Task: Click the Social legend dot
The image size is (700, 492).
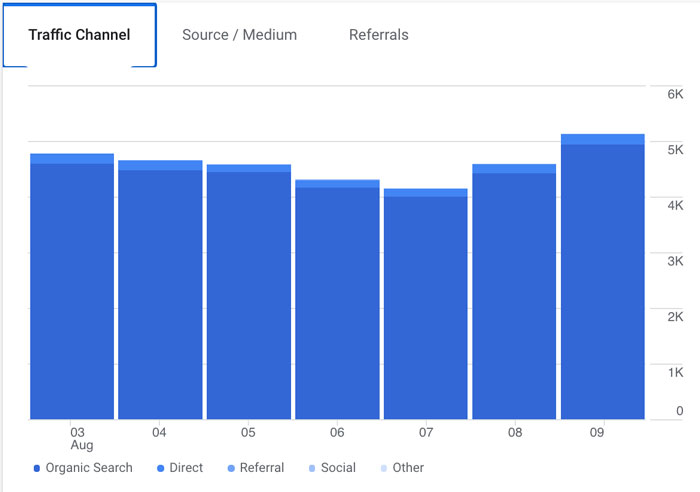Action: 311,468
